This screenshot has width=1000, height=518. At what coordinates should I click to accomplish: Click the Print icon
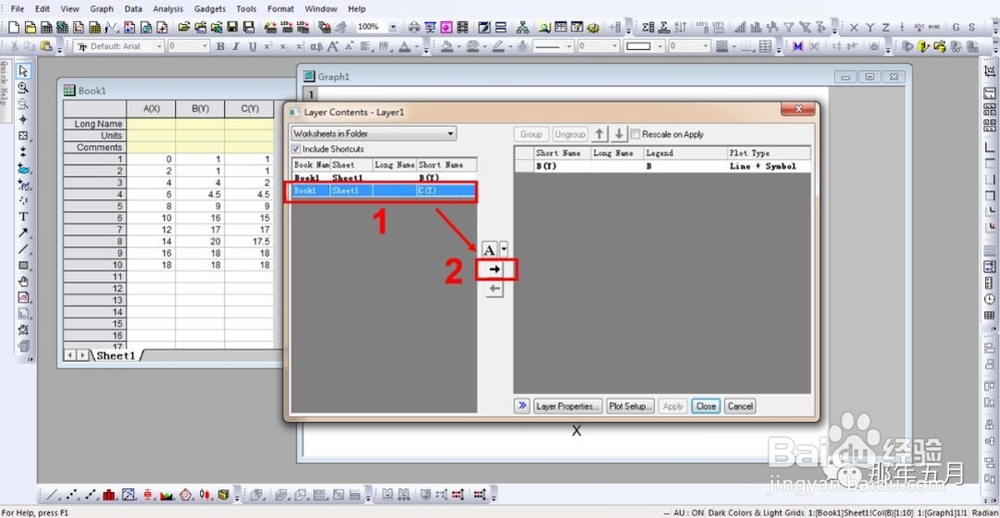click(x=414, y=27)
